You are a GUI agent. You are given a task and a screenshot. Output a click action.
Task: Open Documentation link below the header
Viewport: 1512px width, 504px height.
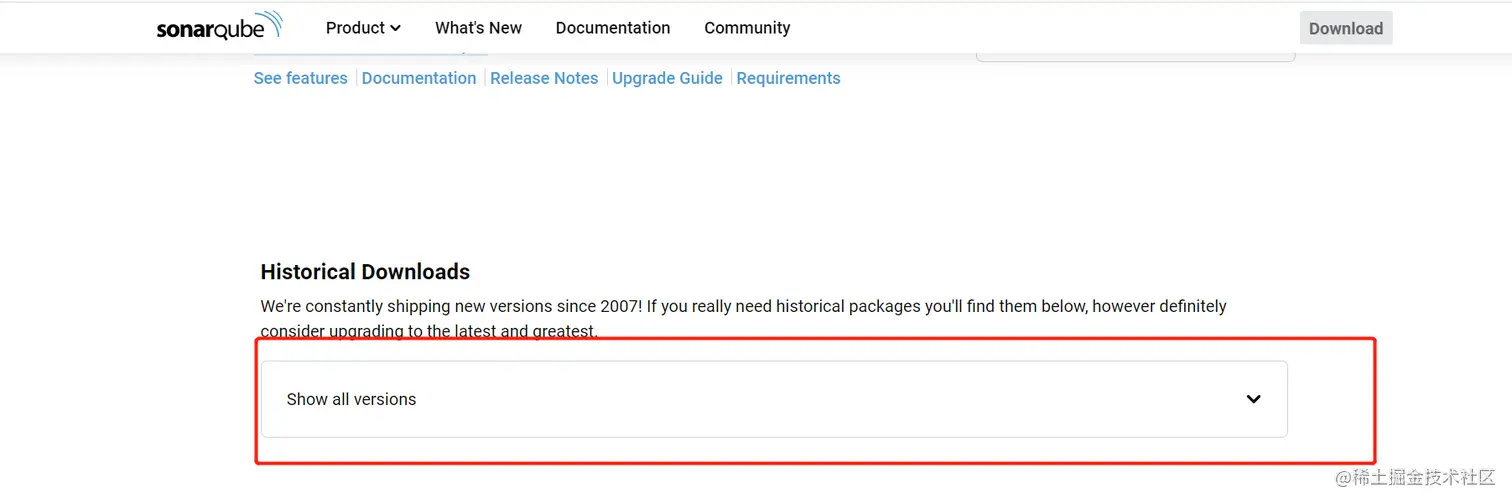click(419, 78)
